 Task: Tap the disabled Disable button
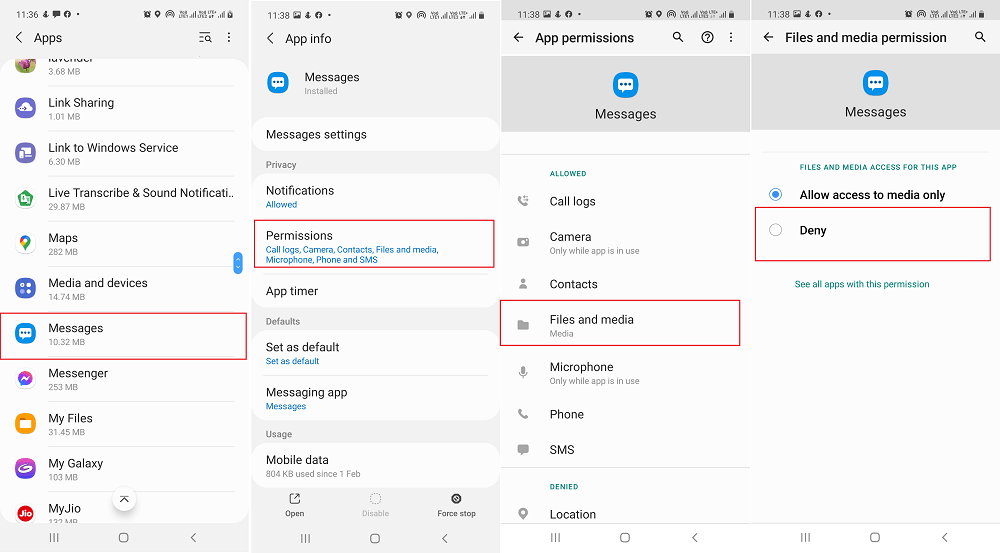[x=375, y=504]
